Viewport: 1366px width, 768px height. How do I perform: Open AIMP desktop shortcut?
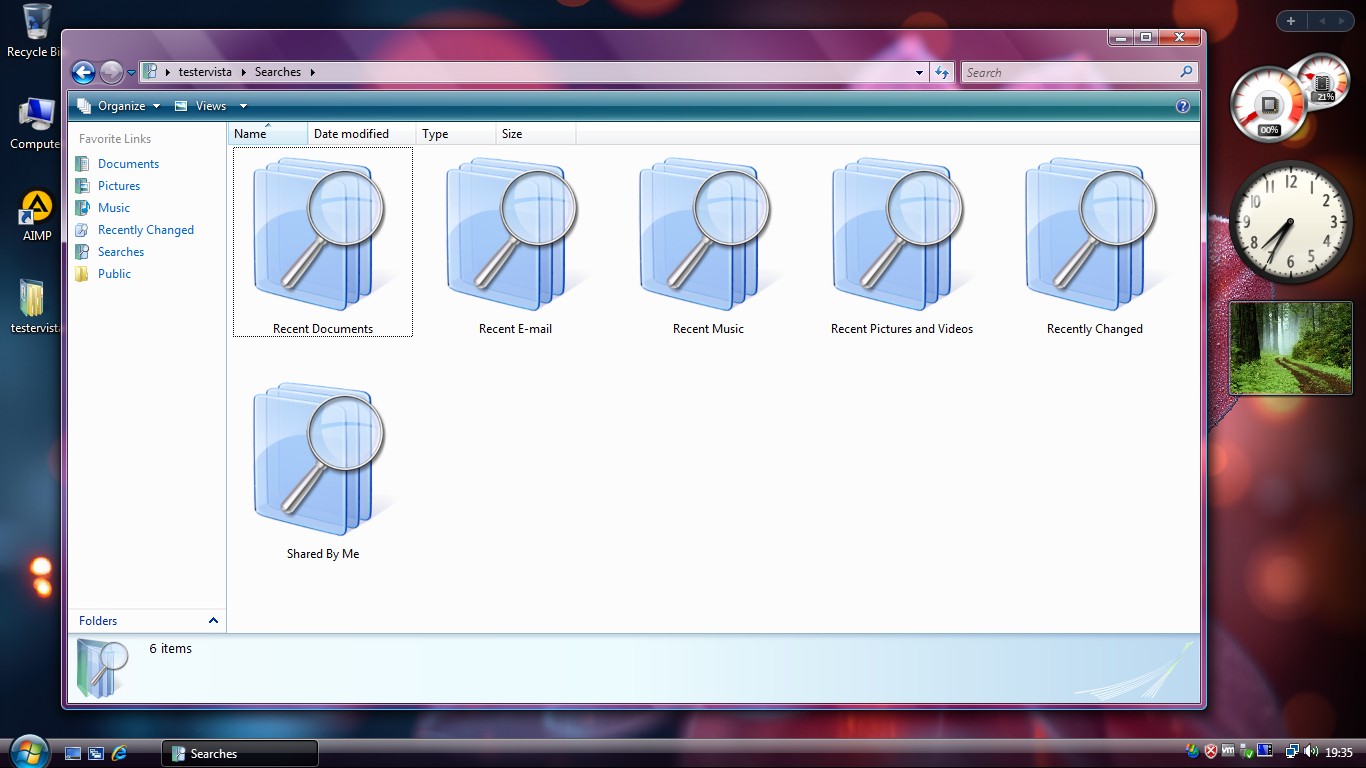coord(37,212)
